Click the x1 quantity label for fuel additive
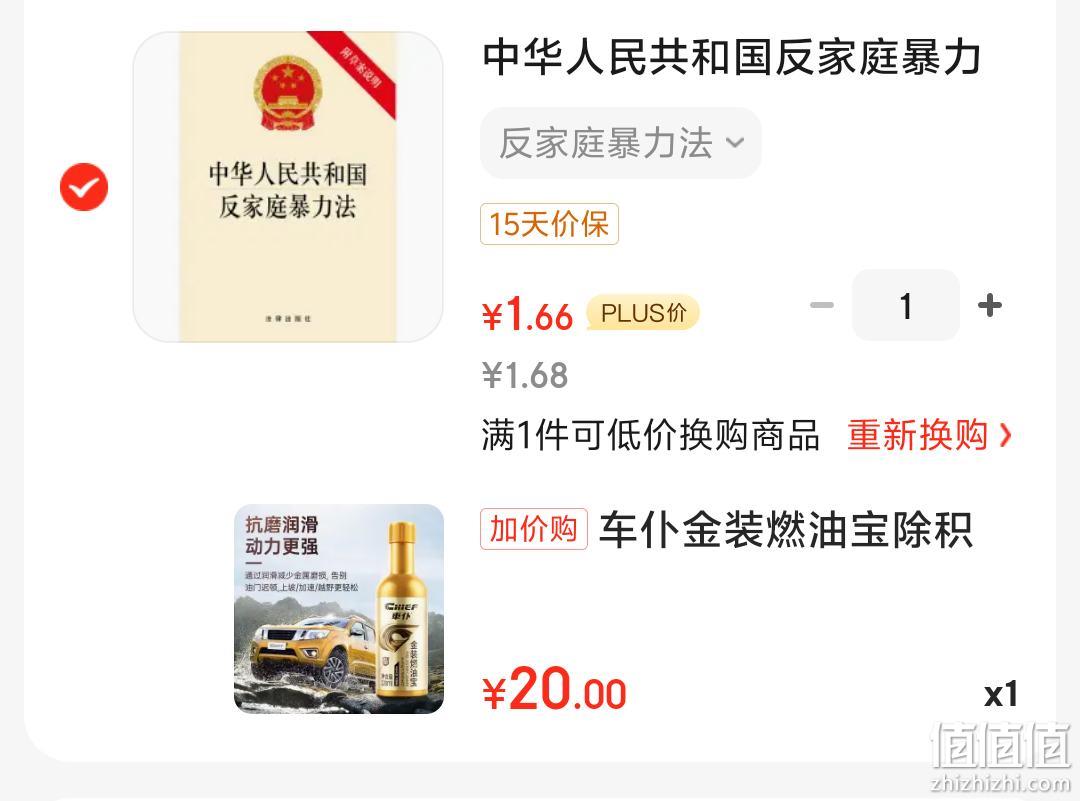This screenshot has height=801, width=1080. point(1001,694)
